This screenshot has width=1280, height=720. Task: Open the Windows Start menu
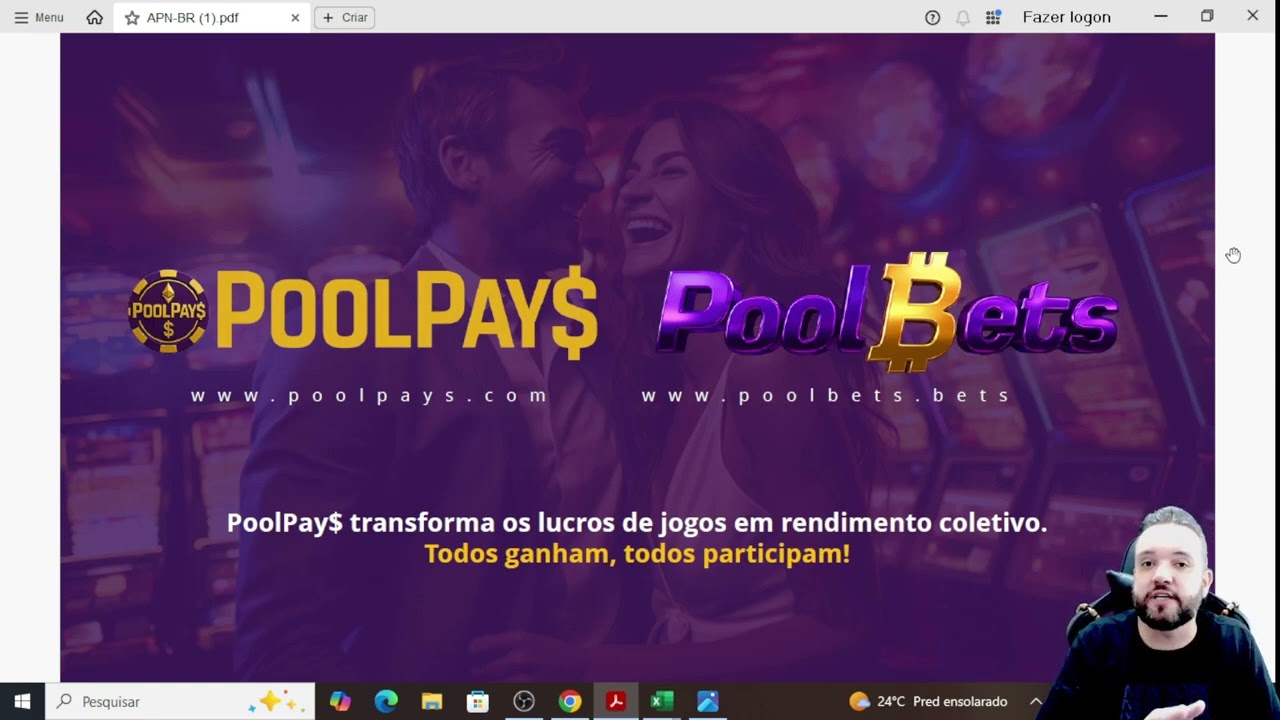pos(22,701)
